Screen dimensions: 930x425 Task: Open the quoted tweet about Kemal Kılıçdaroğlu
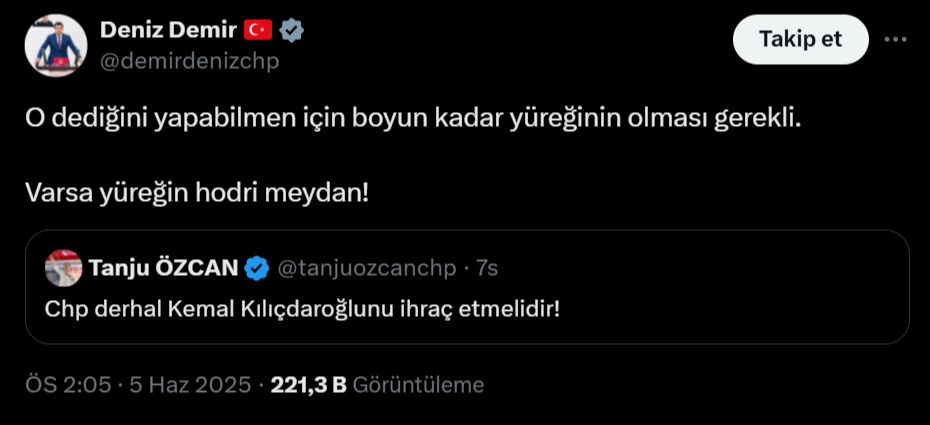[302, 309]
